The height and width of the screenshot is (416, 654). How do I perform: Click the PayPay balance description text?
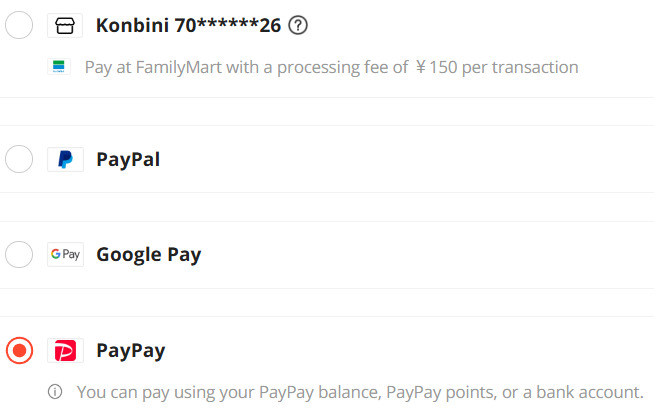point(359,391)
